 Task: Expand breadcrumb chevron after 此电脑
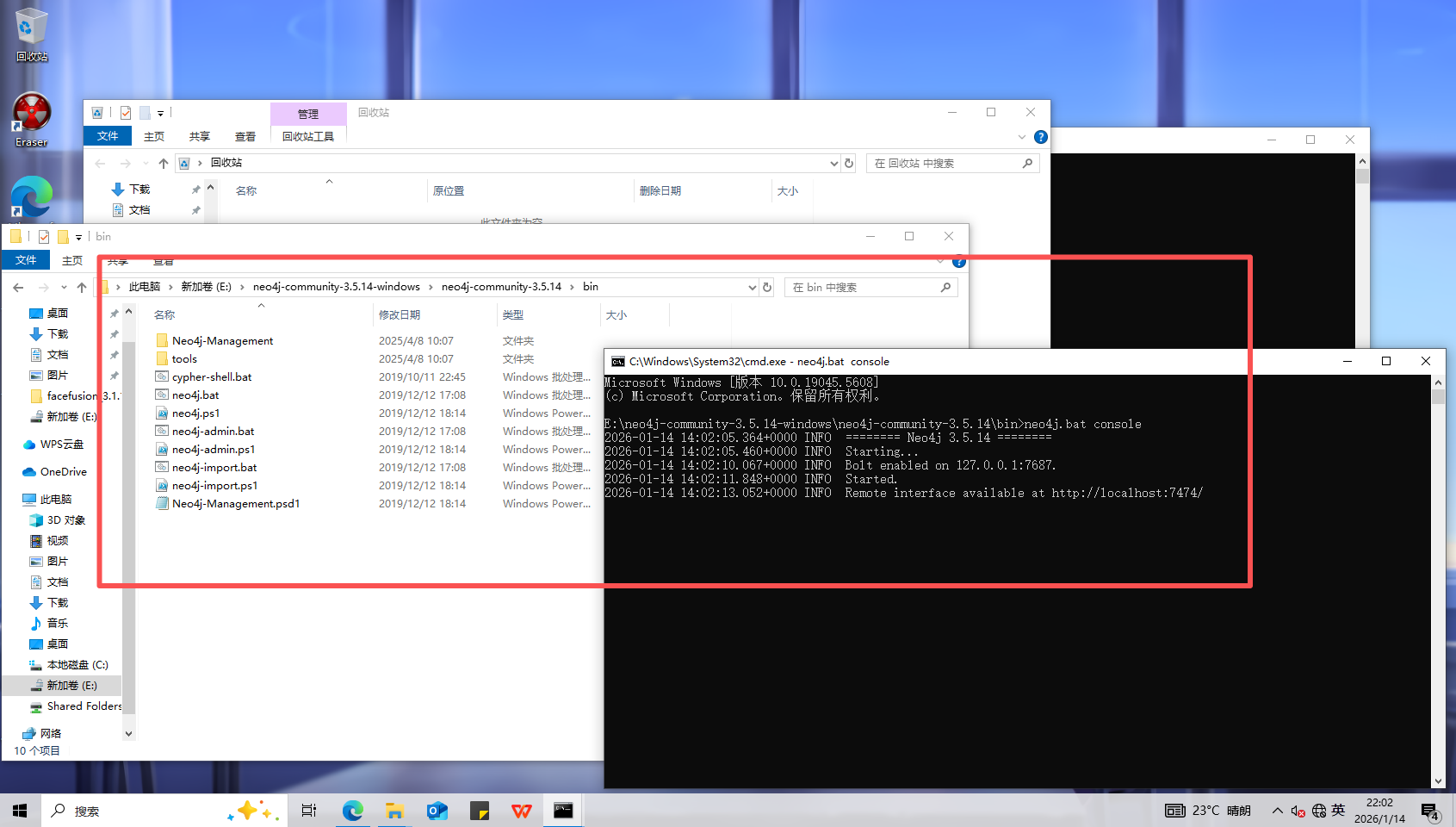click(170, 287)
